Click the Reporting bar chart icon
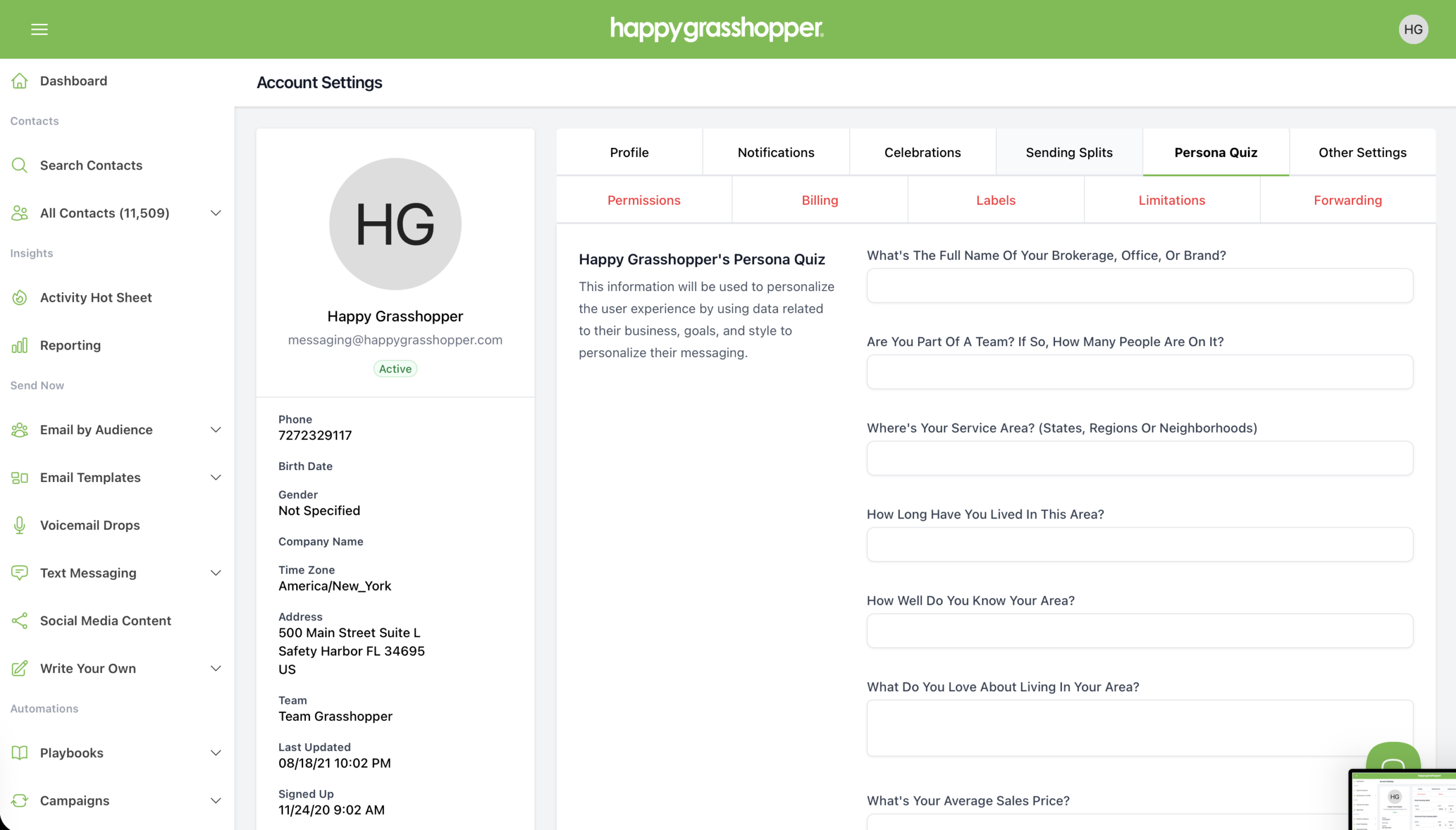This screenshot has height=830, width=1456. (19, 346)
